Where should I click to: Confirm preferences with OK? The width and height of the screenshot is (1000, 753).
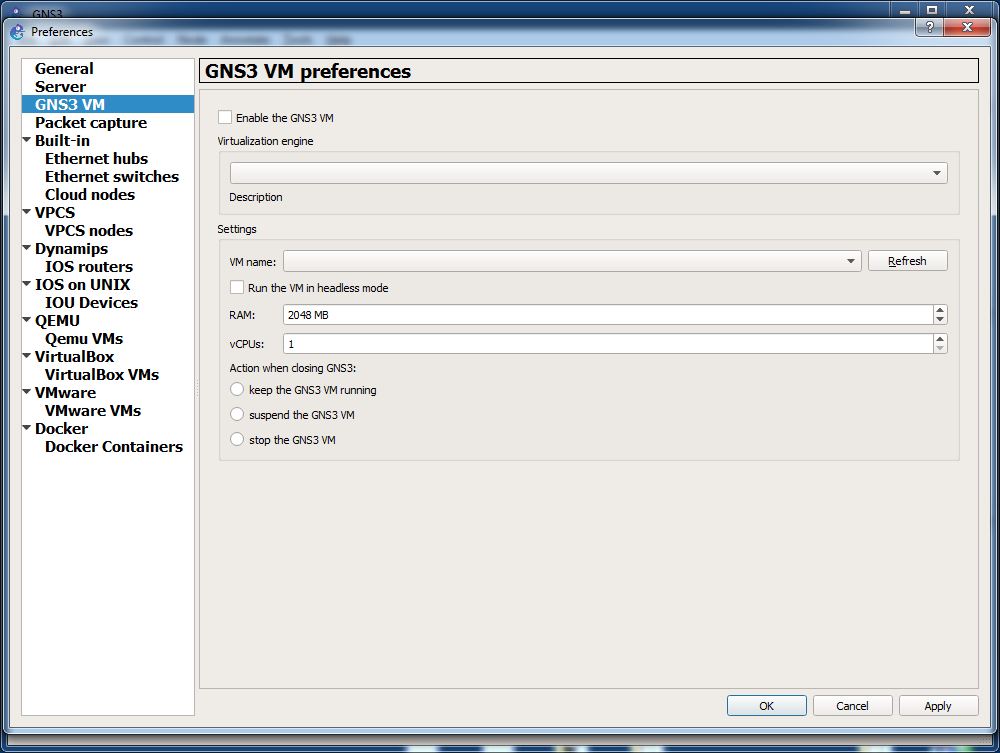tap(767, 706)
